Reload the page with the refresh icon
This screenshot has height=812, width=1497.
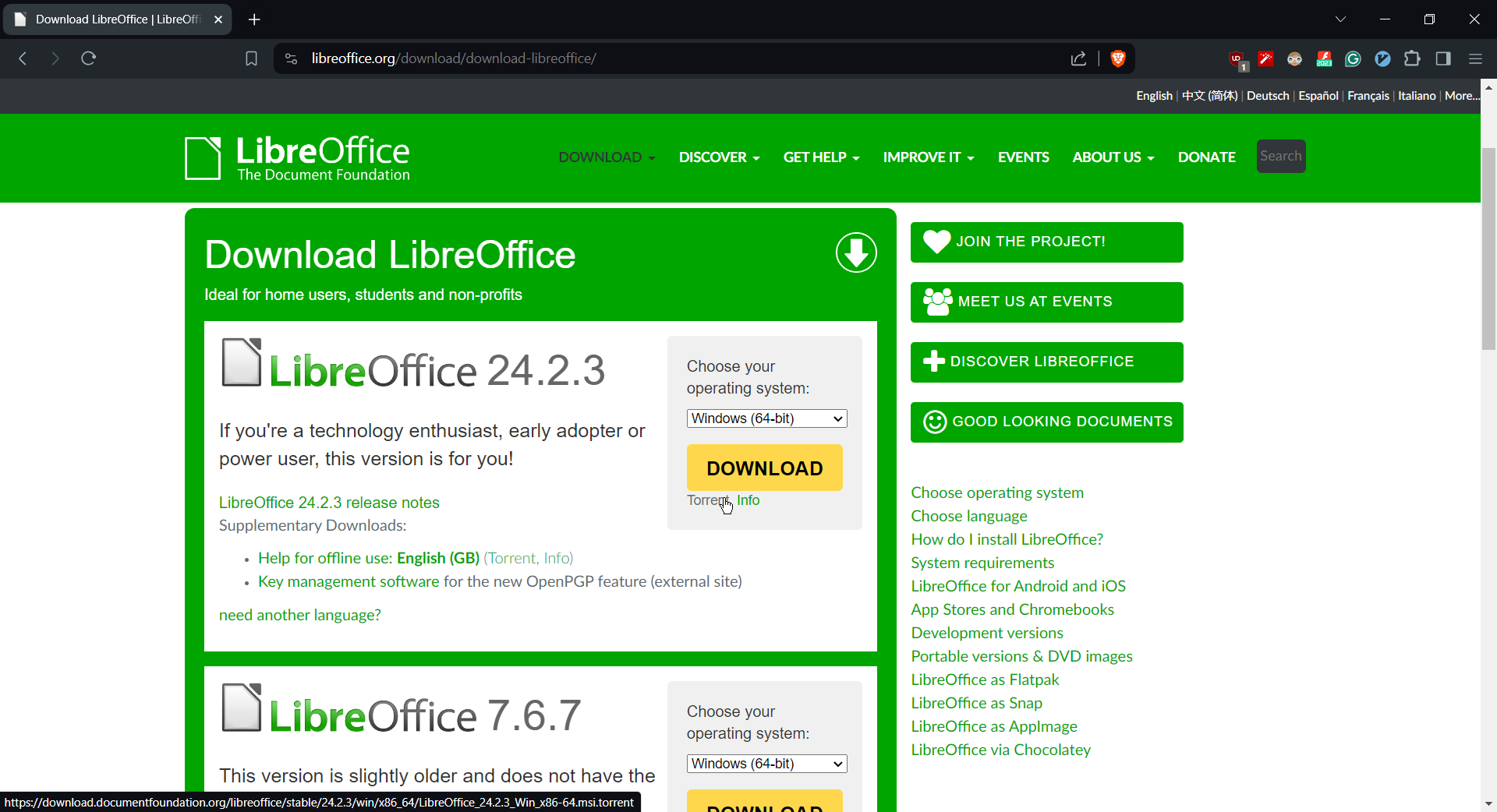(88, 58)
